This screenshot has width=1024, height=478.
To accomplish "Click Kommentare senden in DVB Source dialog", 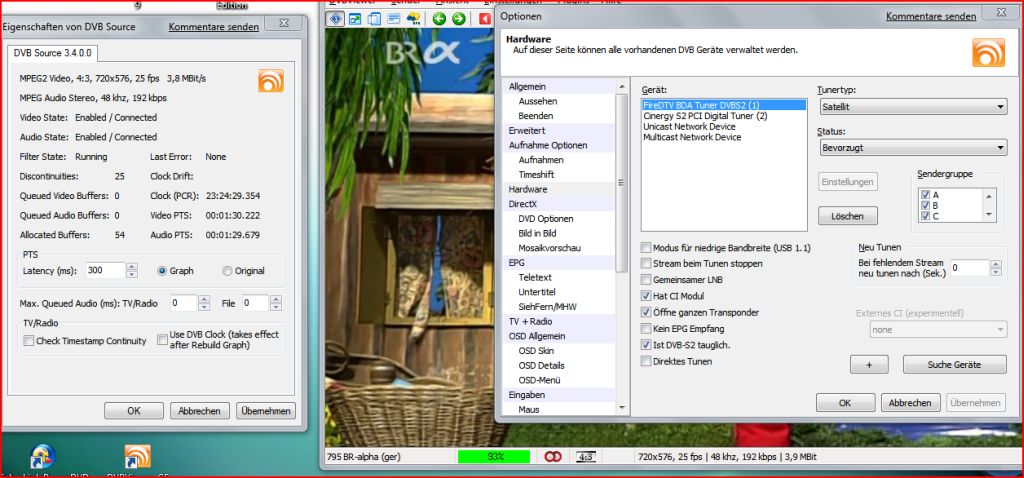I will [x=214, y=27].
